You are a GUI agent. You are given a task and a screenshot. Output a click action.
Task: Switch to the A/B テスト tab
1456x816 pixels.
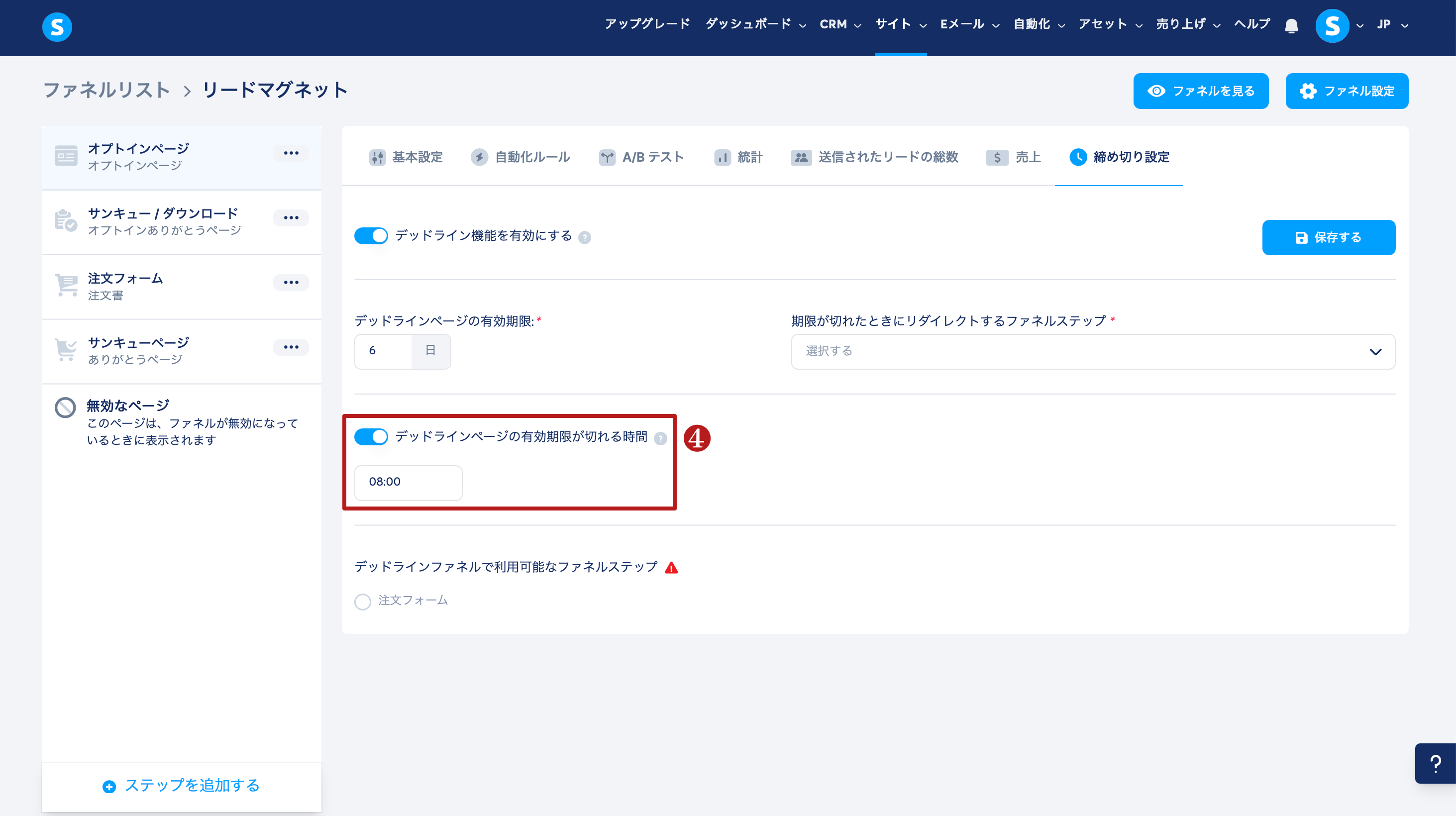(x=641, y=157)
